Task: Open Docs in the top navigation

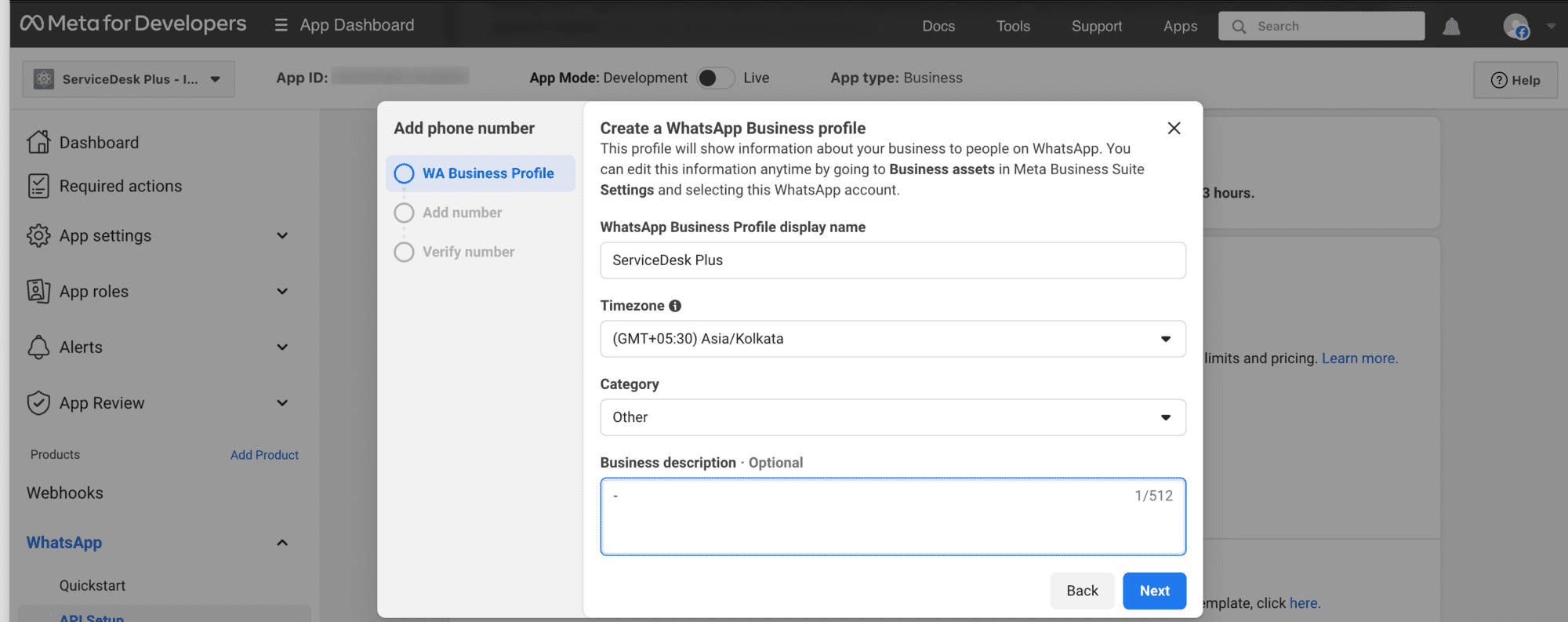Action: (x=938, y=26)
